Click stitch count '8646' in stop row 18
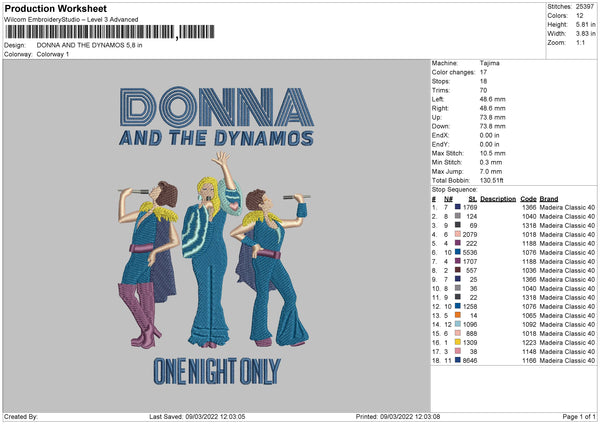The height and width of the screenshot is (424, 600). [x=470, y=360]
